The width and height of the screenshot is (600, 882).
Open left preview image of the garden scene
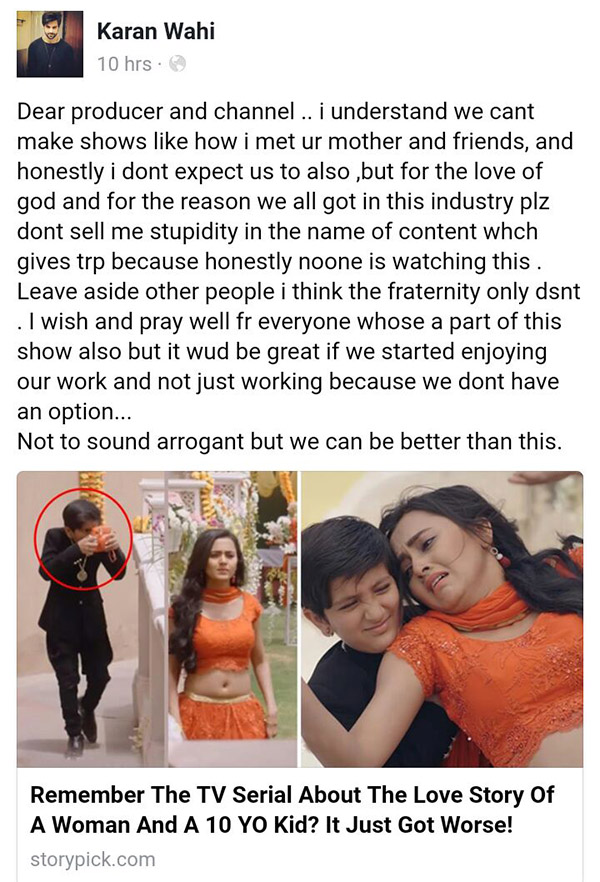157,619
